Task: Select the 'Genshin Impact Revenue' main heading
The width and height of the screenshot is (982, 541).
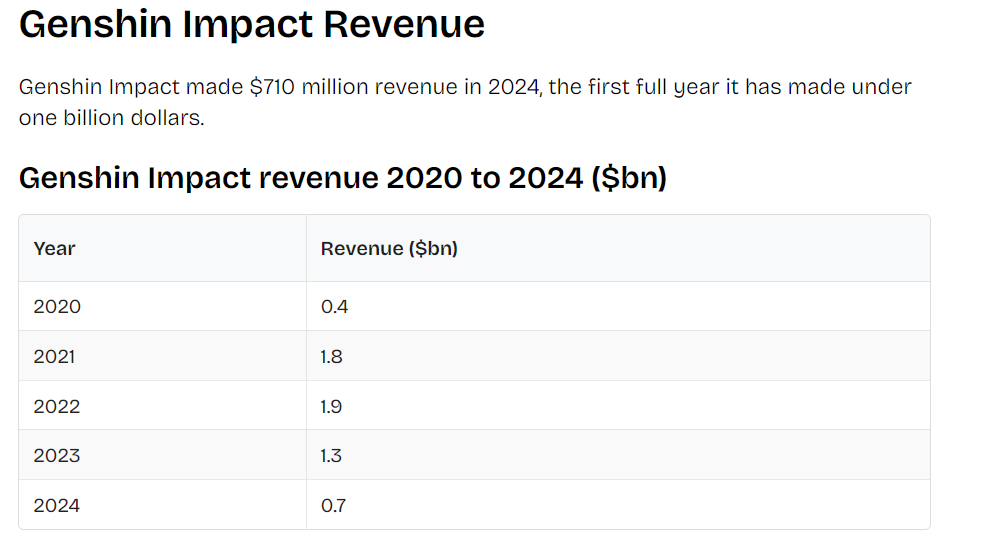Action: (x=252, y=25)
